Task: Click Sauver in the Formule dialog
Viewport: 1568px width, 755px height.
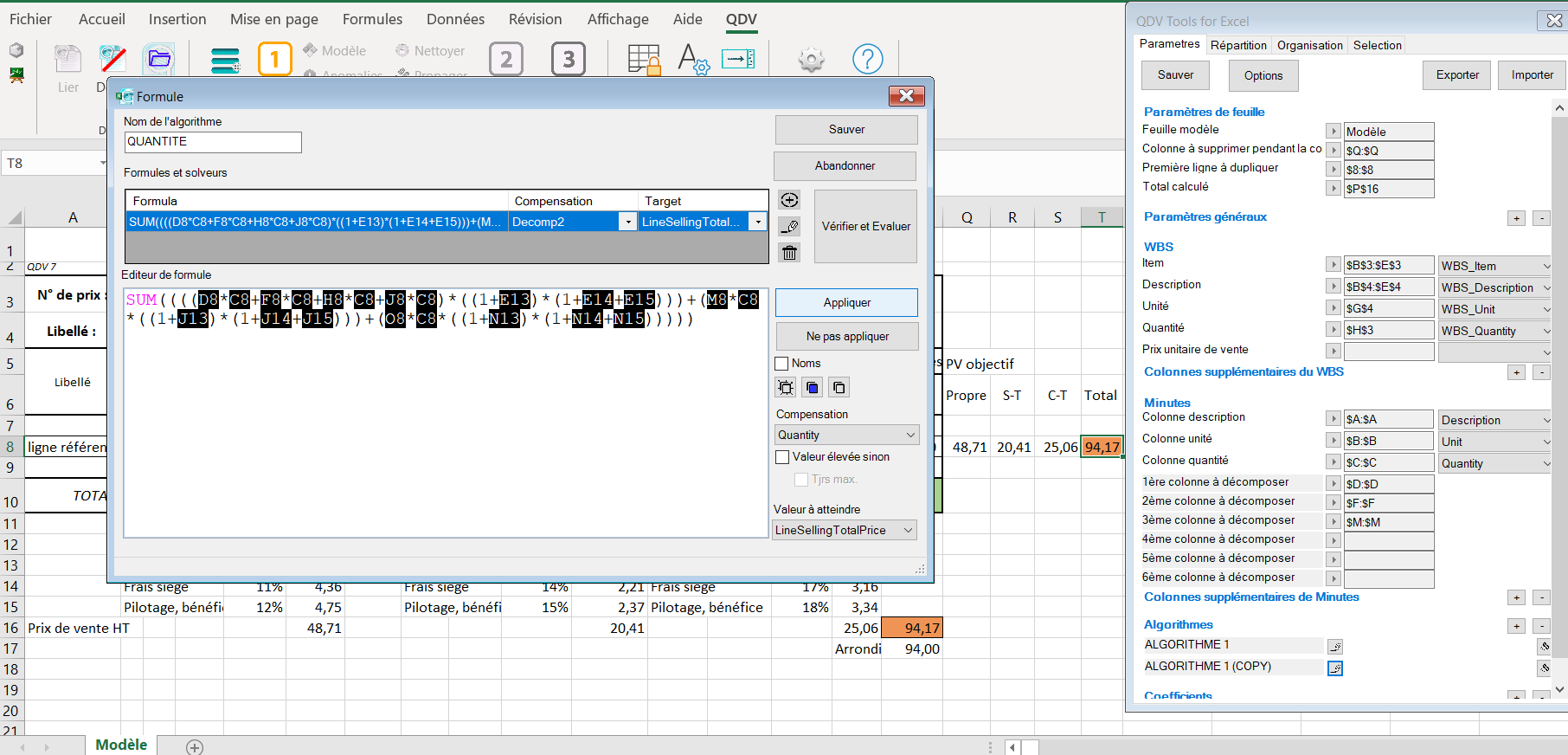Action: 846,130
